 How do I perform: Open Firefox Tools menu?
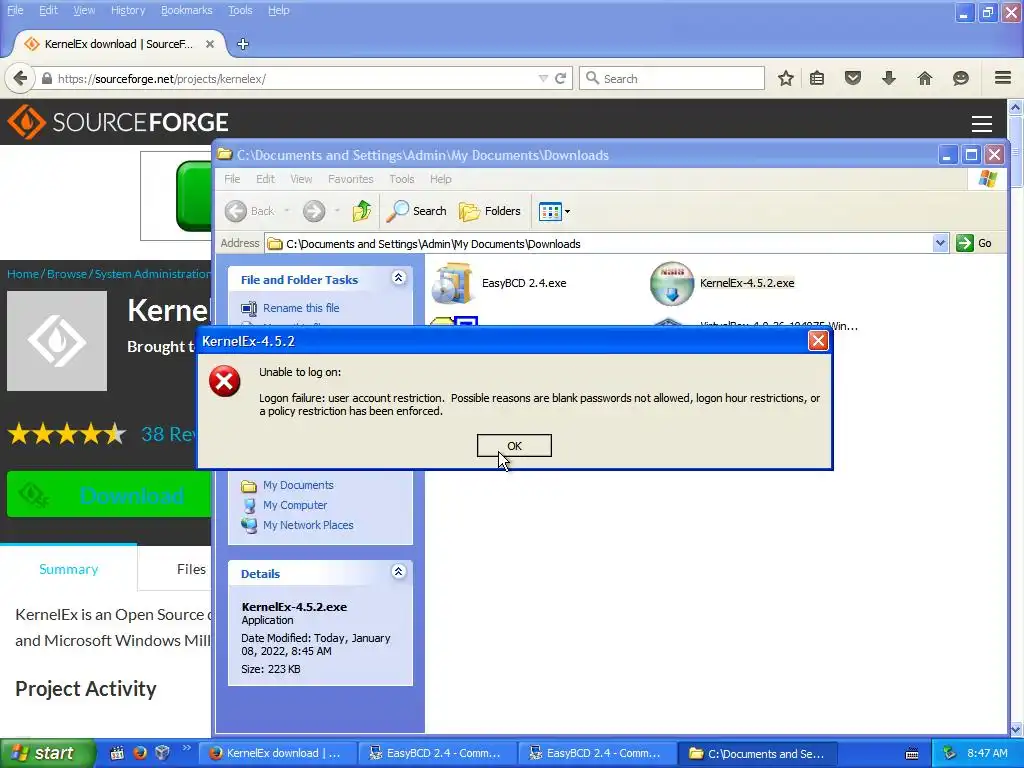(240, 10)
